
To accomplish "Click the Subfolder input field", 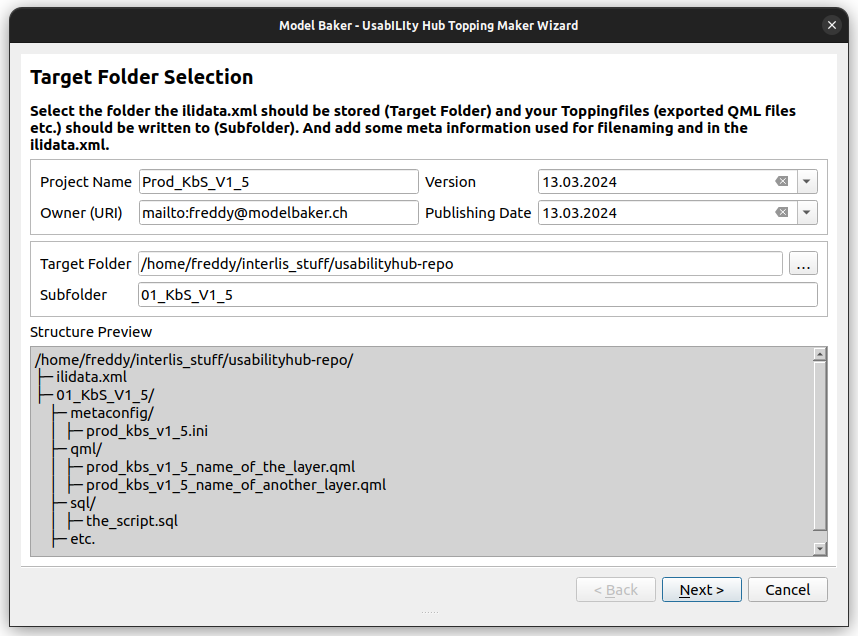I will pos(477,295).
